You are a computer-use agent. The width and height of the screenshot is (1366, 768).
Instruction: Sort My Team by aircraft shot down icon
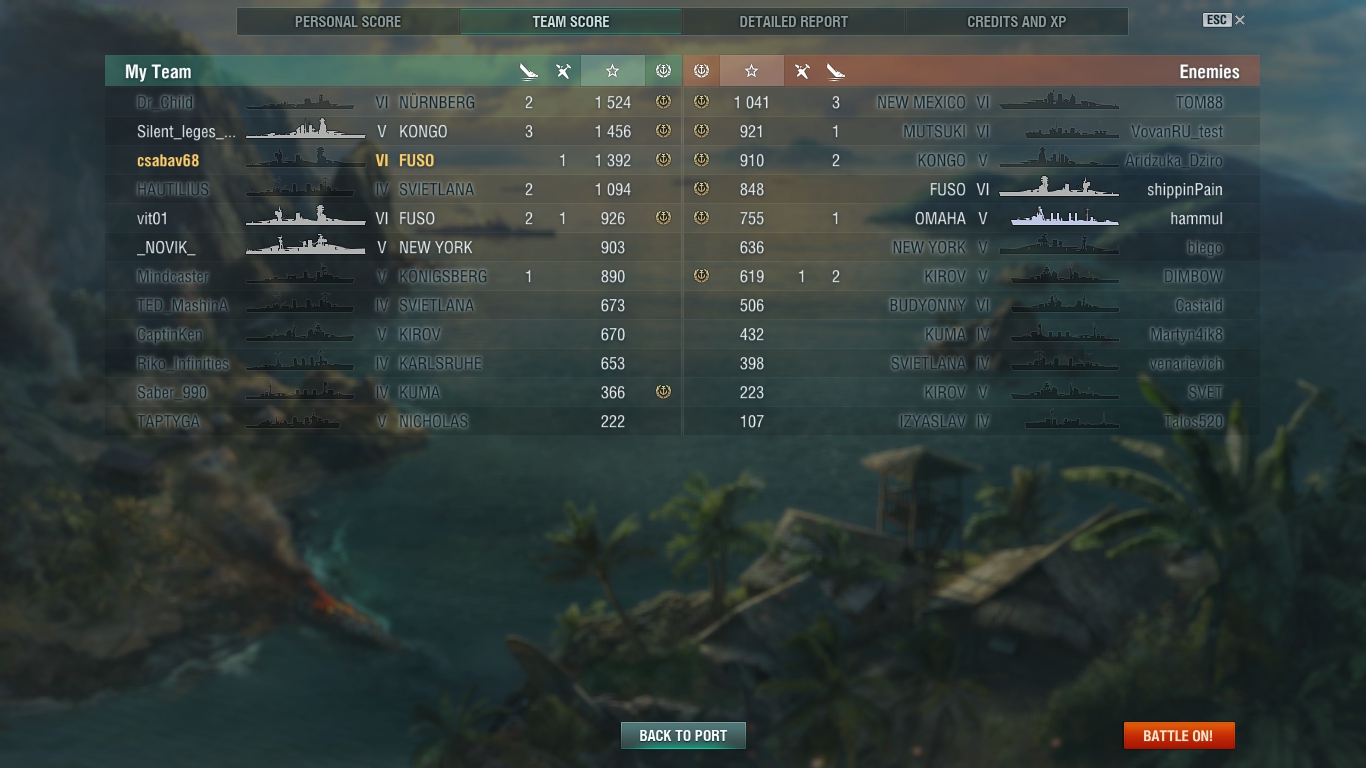563,71
